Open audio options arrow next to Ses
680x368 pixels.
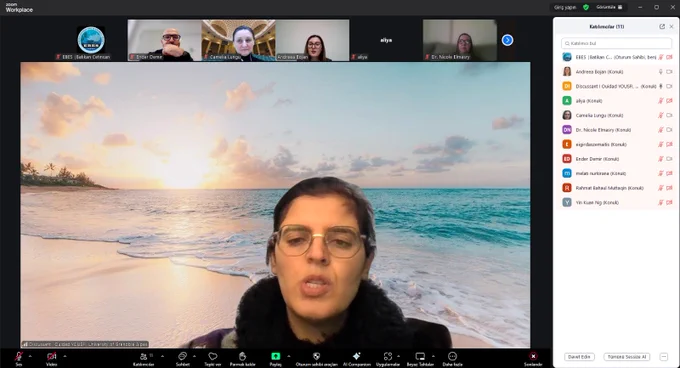point(30,356)
